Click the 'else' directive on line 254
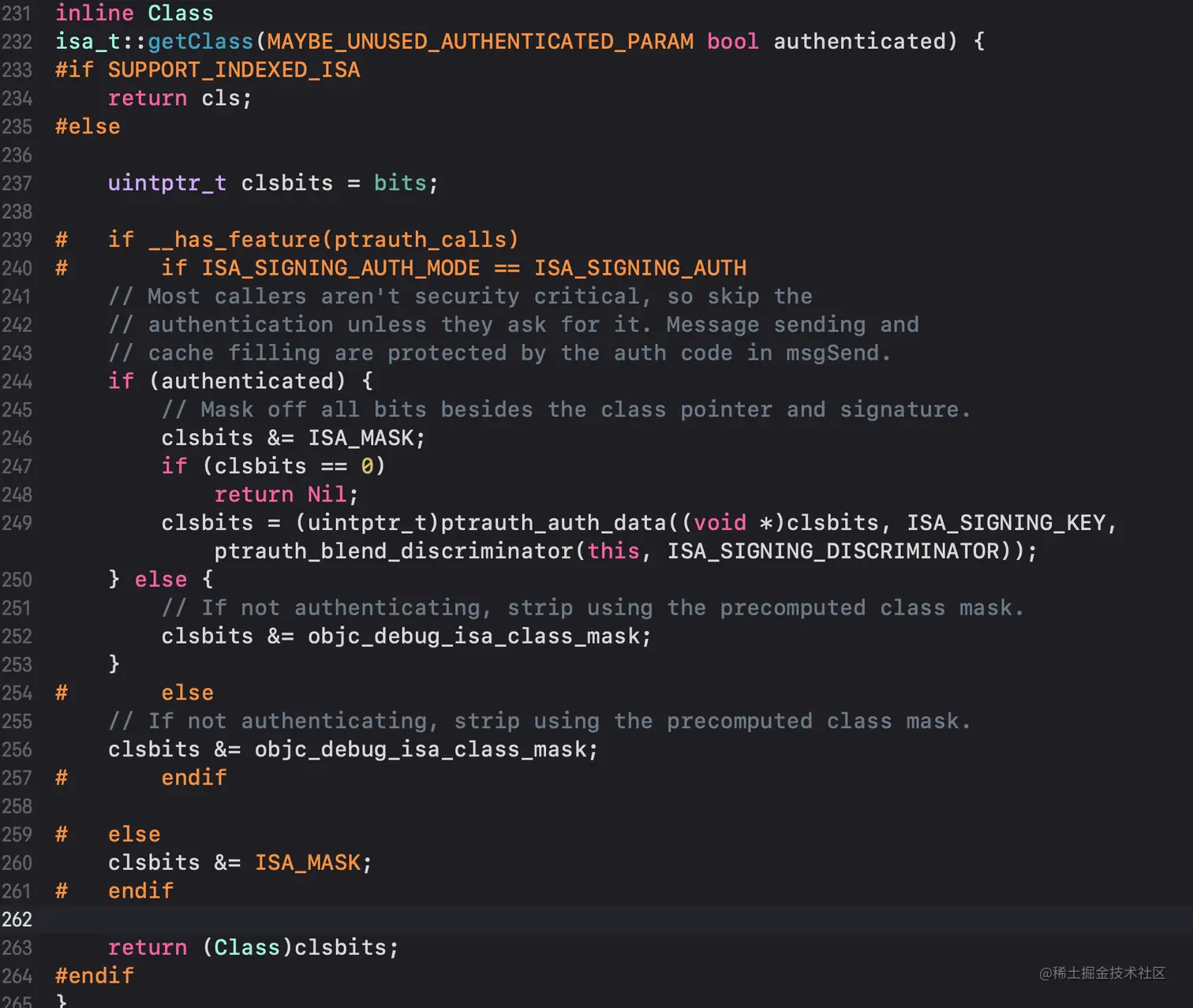1193x1008 pixels. click(x=188, y=693)
